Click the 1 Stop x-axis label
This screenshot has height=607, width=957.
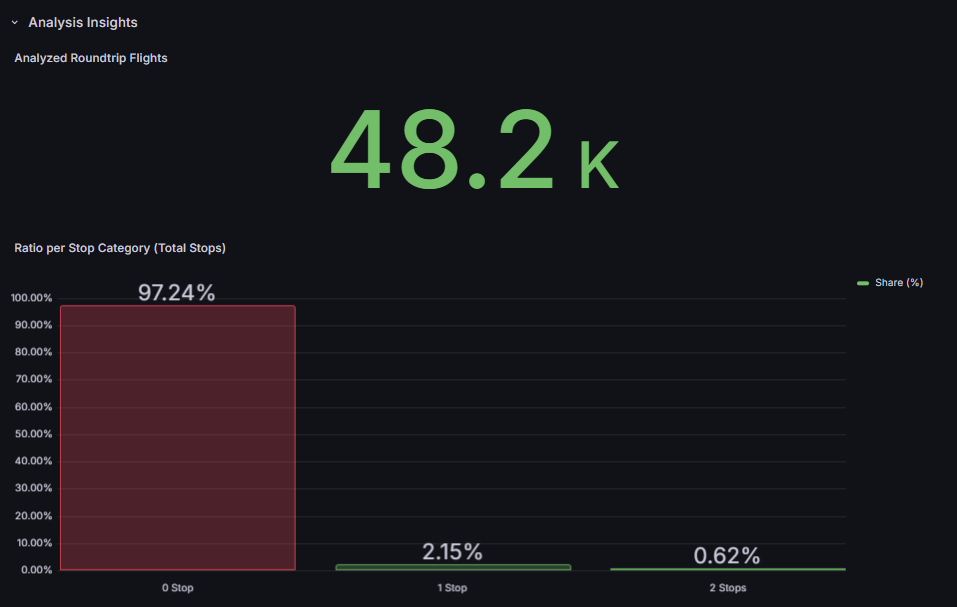click(x=452, y=588)
